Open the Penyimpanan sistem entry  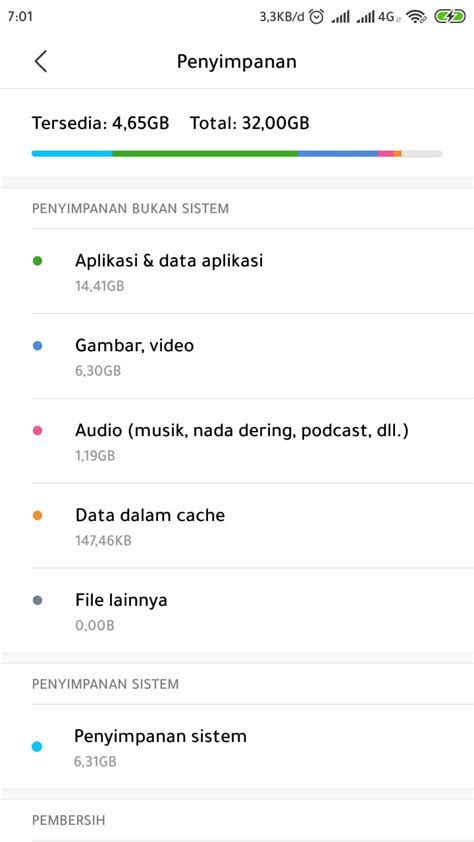(237, 746)
